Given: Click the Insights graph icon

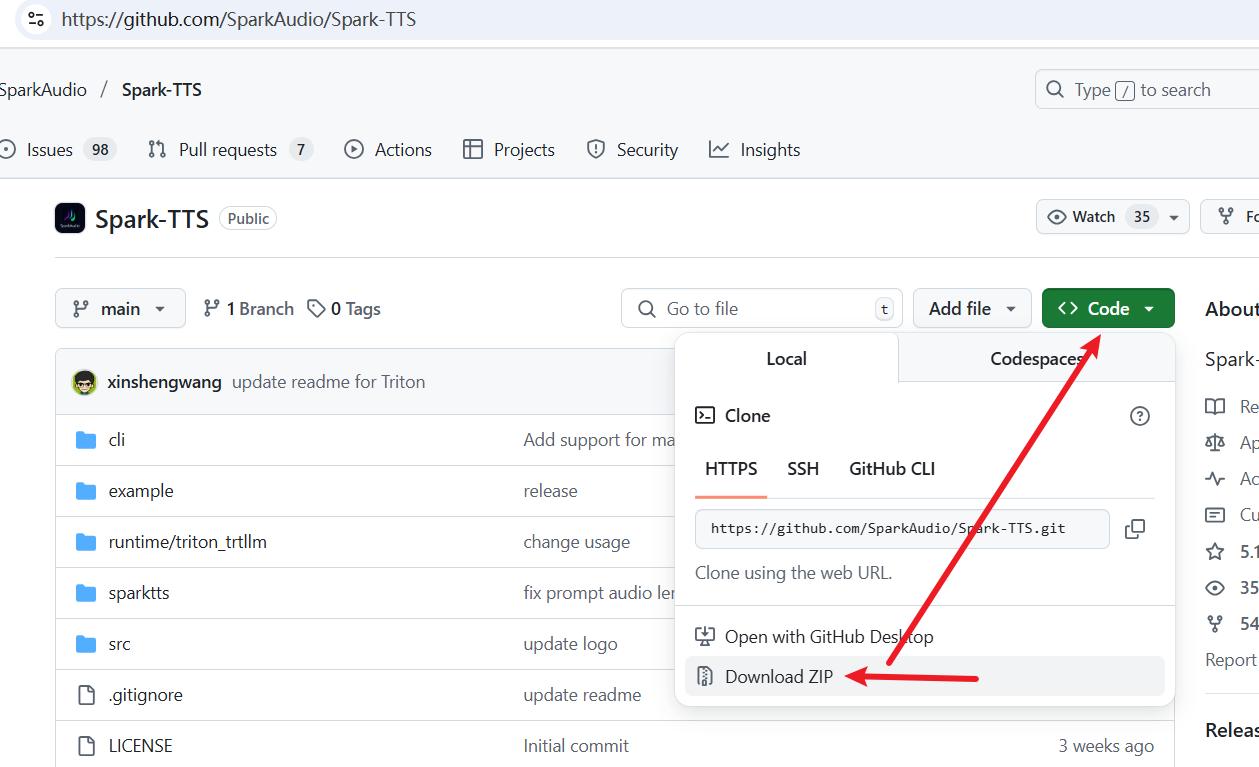Looking at the screenshot, I should tap(719, 150).
